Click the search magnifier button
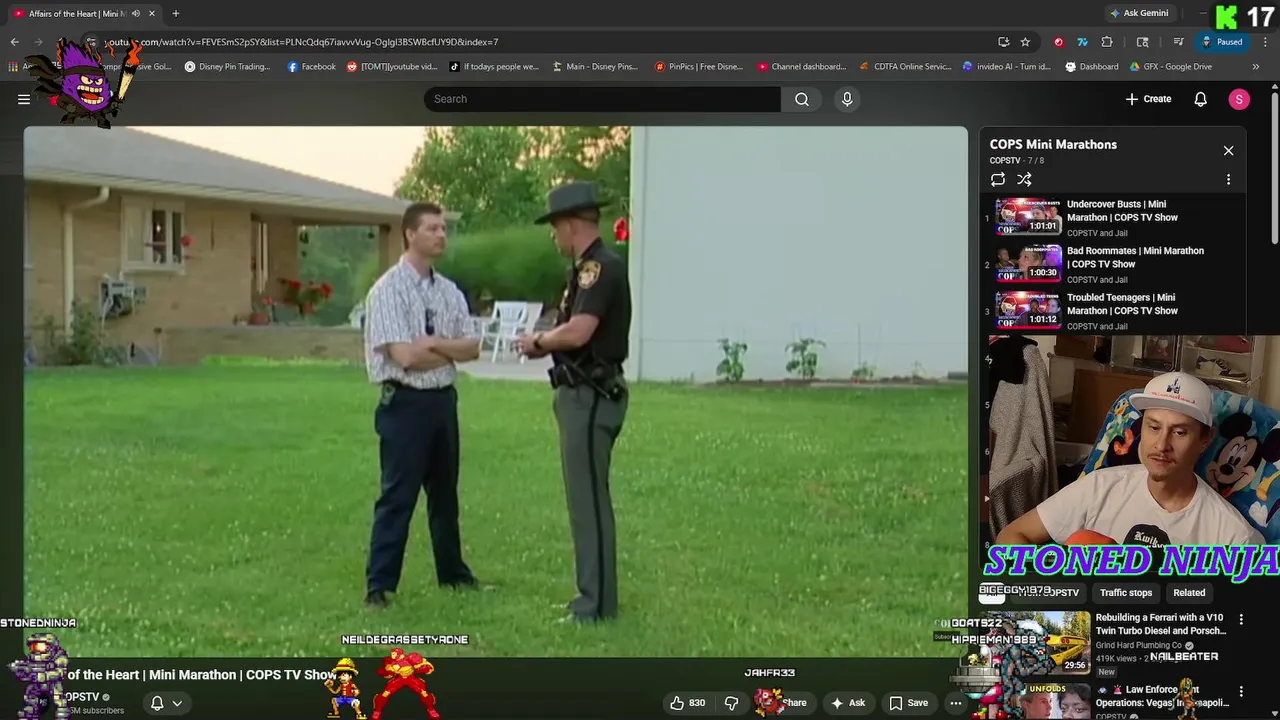The image size is (1280, 720). (x=802, y=99)
